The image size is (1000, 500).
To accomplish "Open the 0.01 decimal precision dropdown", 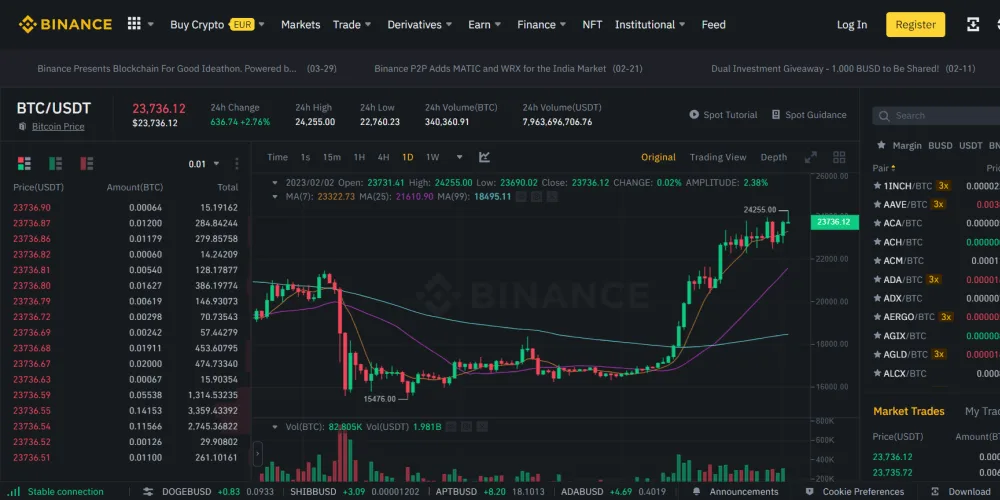I will 204,164.
